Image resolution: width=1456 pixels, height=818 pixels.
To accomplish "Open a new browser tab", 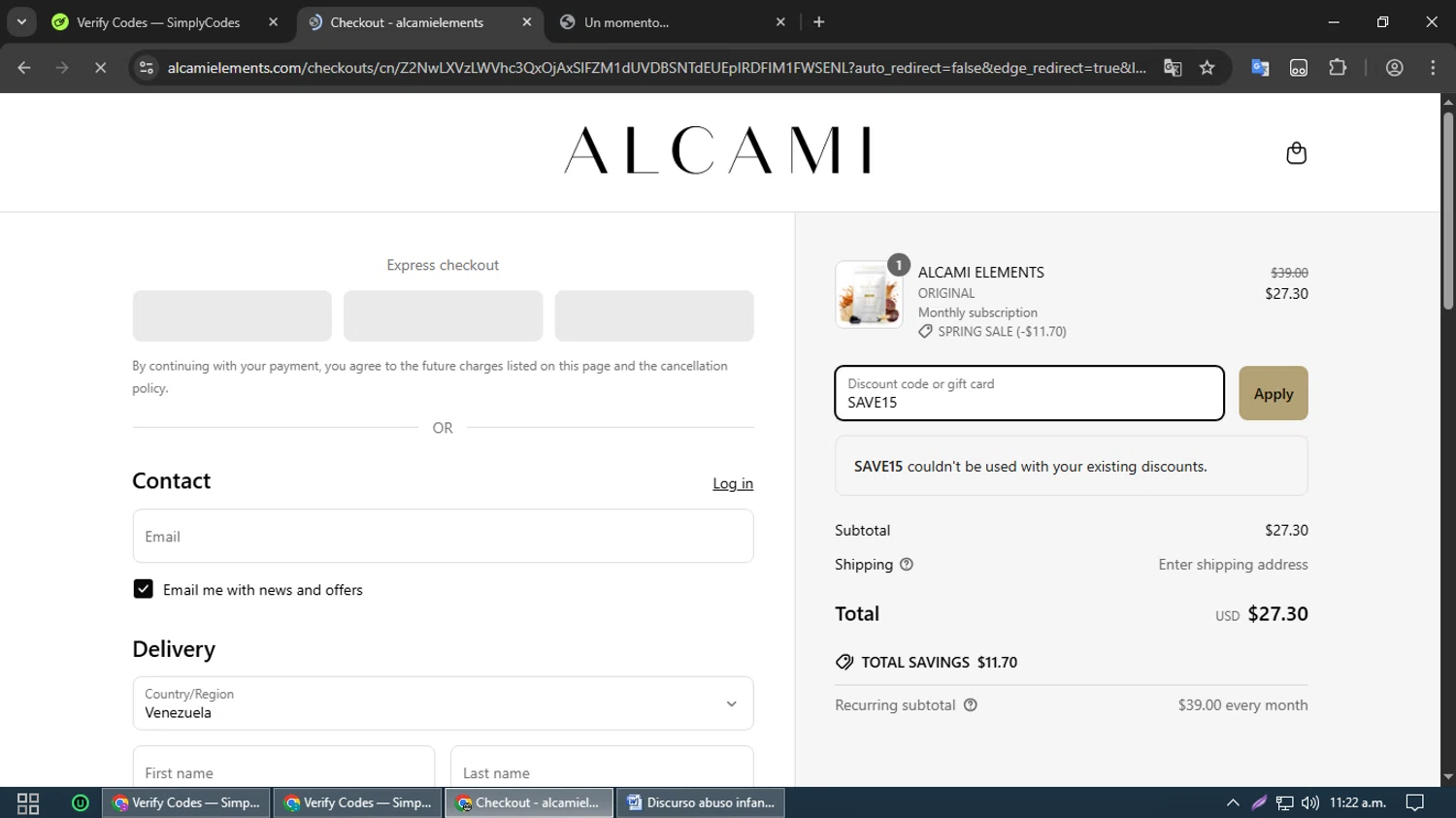I will pyautogui.click(x=818, y=22).
